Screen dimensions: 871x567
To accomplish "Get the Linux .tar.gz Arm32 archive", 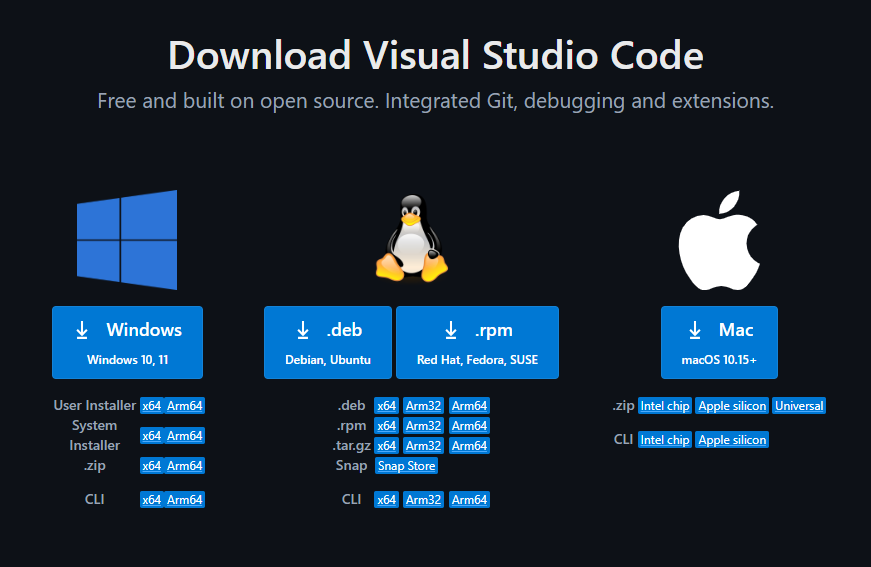I will click(423, 446).
